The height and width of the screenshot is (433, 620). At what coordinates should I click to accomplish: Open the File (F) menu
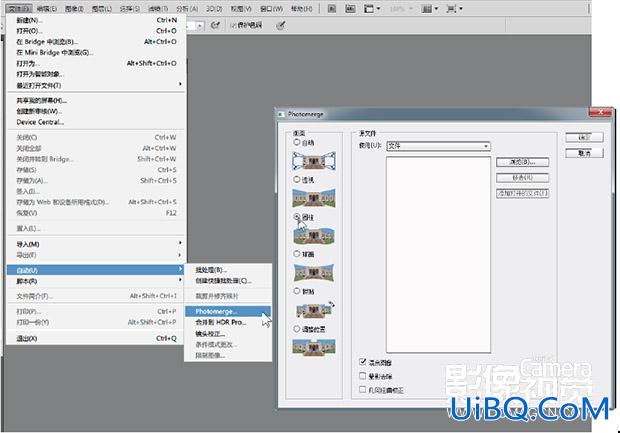19,9
